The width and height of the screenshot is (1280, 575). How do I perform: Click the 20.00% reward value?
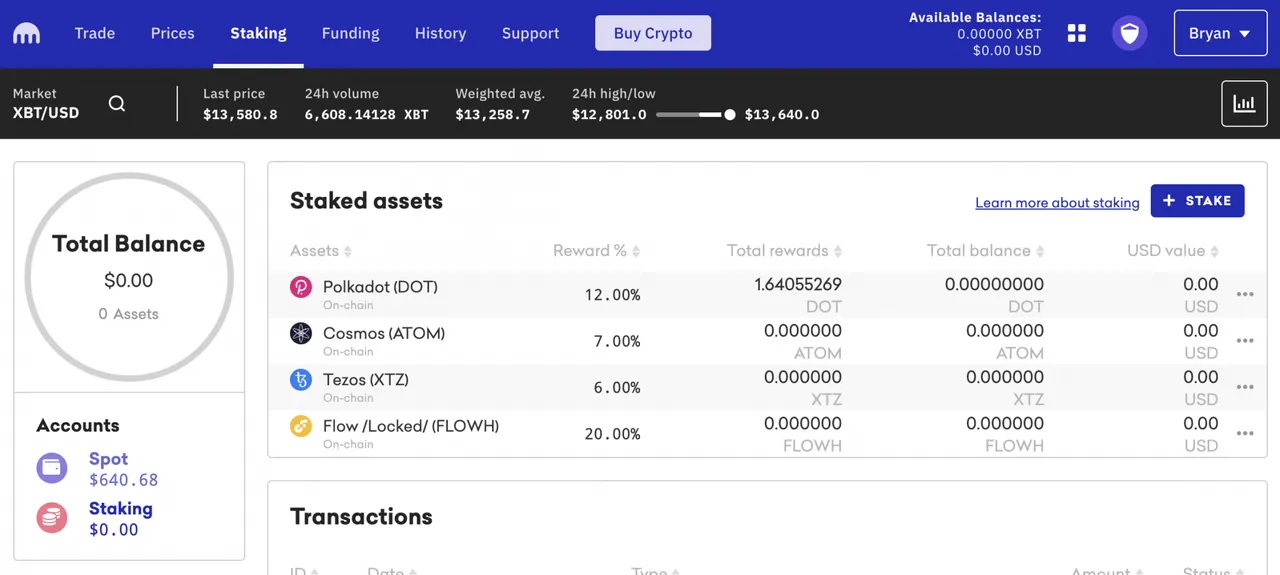click(x=613, y=434)
